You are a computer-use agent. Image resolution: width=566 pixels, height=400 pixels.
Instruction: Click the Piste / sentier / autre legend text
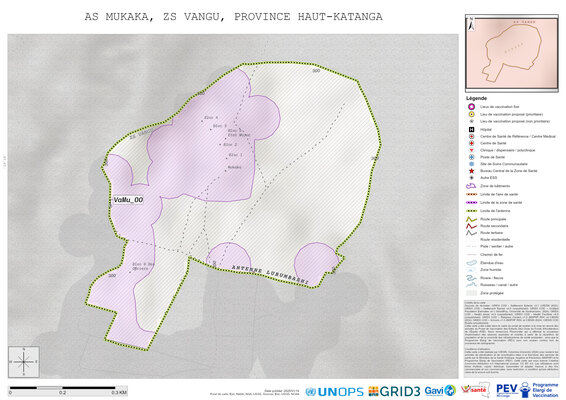497,246
